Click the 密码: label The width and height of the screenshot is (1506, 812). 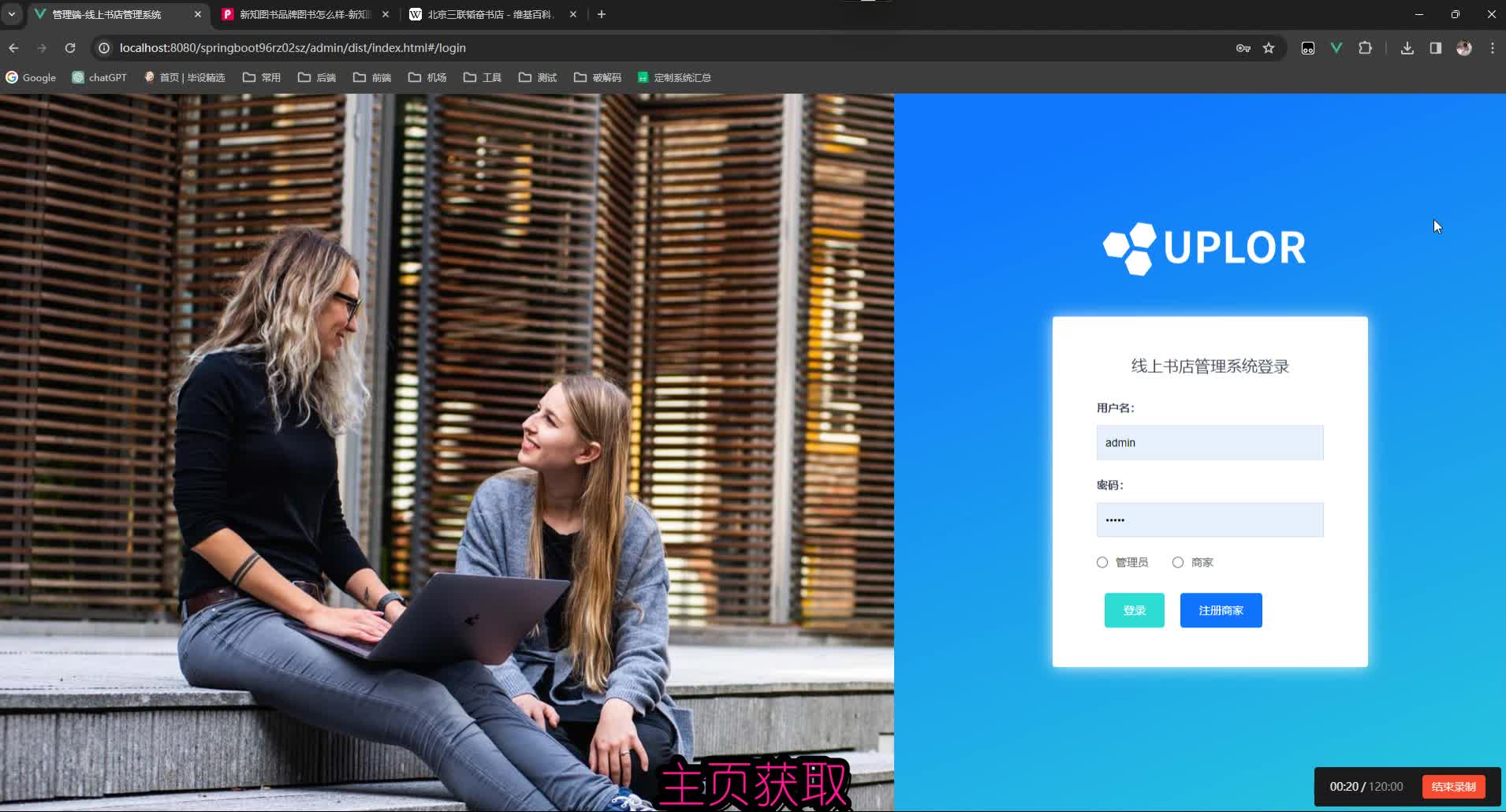click(x=1109, y=485)
